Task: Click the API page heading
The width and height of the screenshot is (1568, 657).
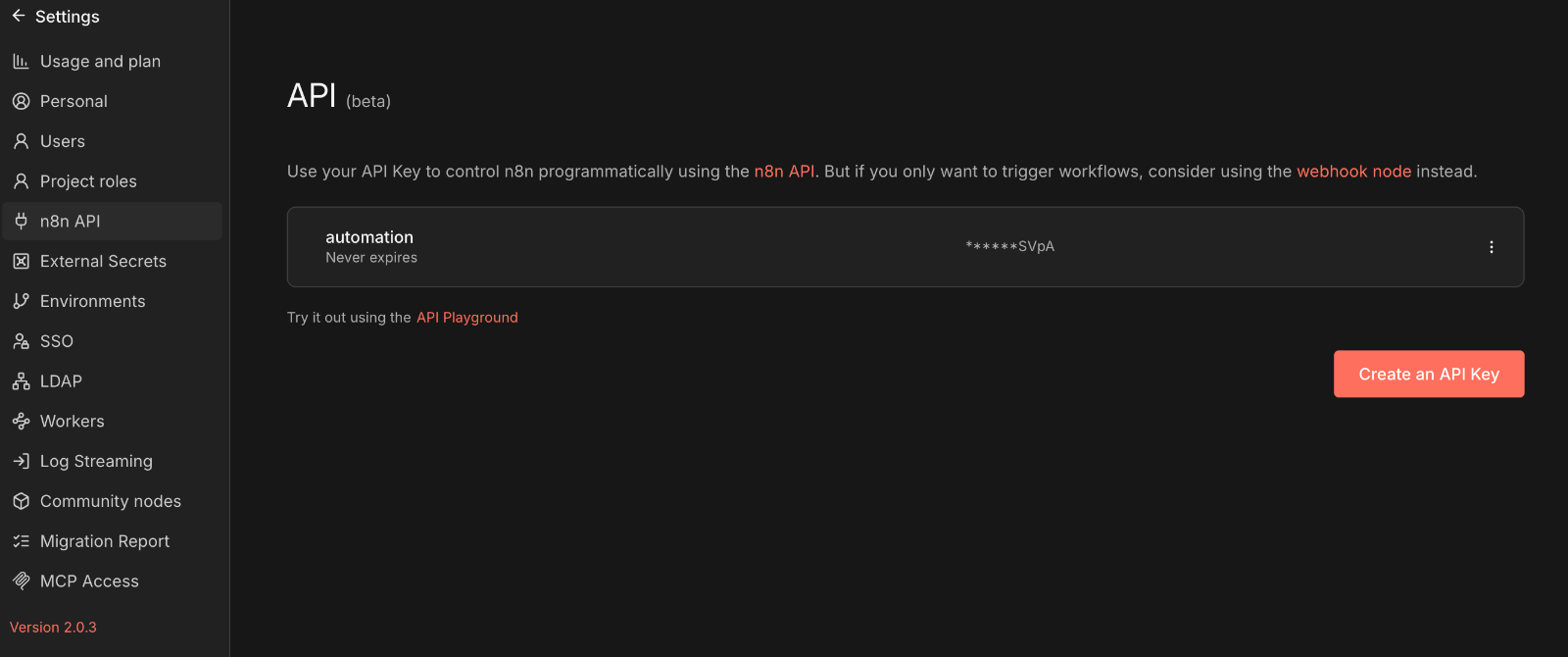Action: click(312, 95)
